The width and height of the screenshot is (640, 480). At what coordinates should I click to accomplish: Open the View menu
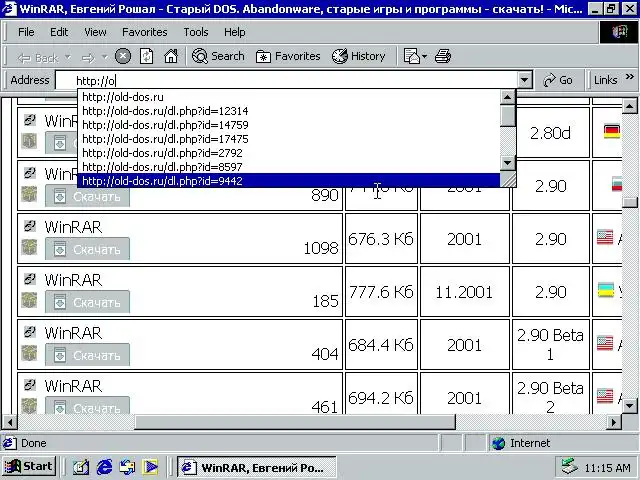[x=95, y=32]
